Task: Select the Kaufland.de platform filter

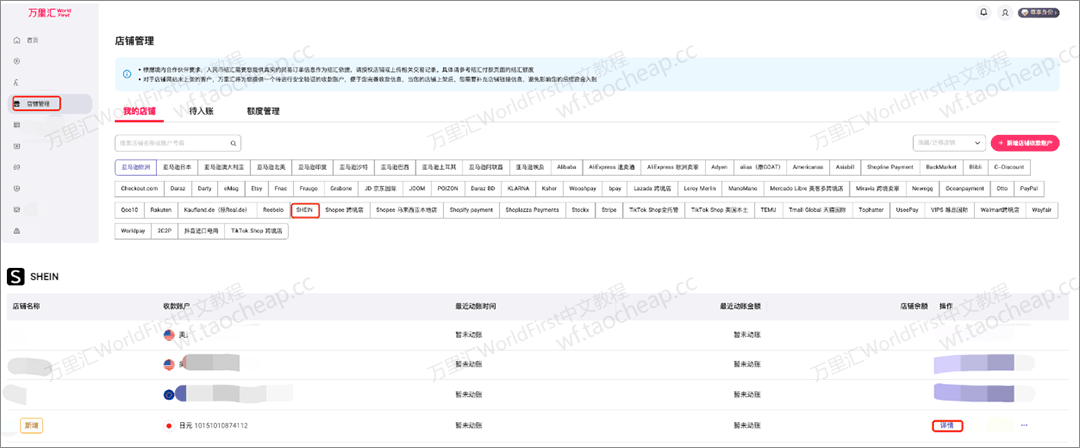Action: pos(217,209)
